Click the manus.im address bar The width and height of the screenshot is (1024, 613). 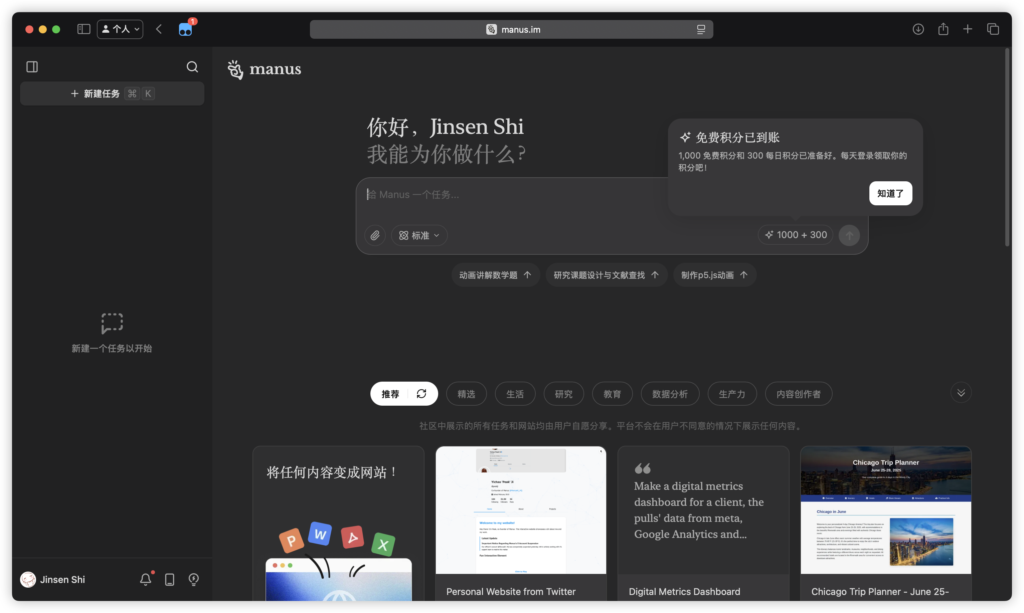pos(511,29)
